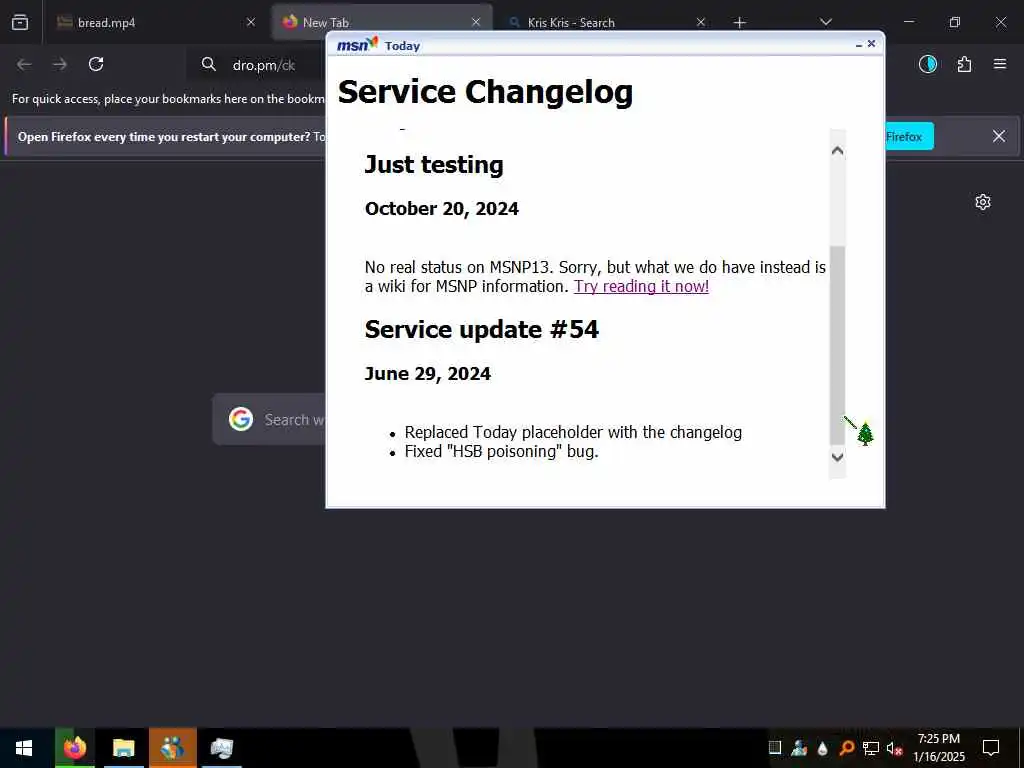The width and height of the screenshot is (1024, 768).
Task: Go back using the browser back arrow
Action: click(x=24, y=64)
